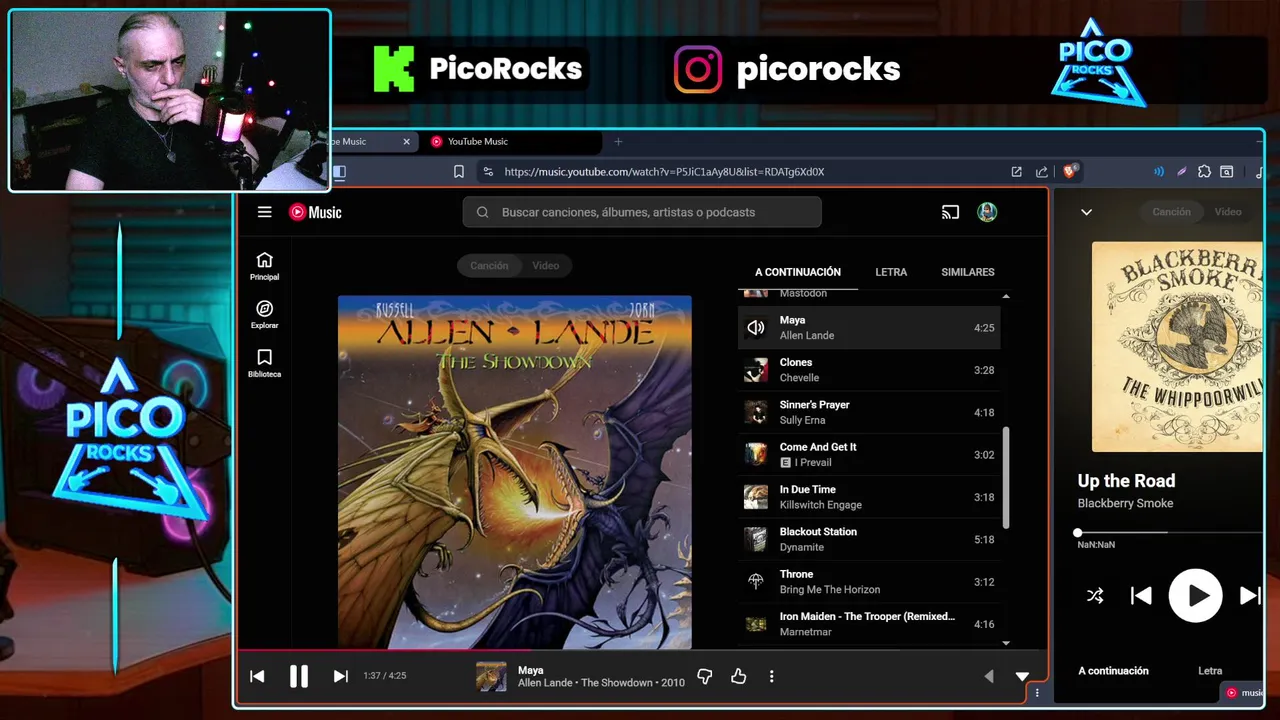Like the current song
This screenshot has height=720, width=1280.
tap(738, 677)
